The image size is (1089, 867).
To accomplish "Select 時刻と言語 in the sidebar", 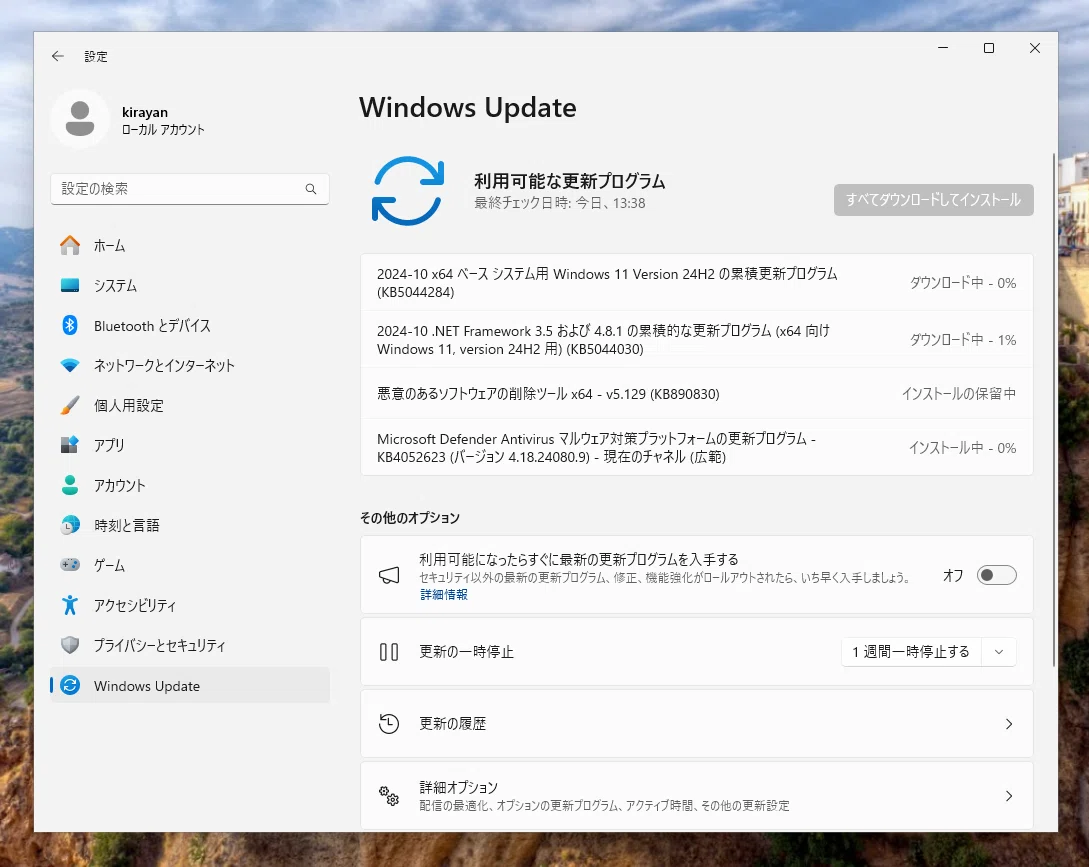I will tap(190, 525).
